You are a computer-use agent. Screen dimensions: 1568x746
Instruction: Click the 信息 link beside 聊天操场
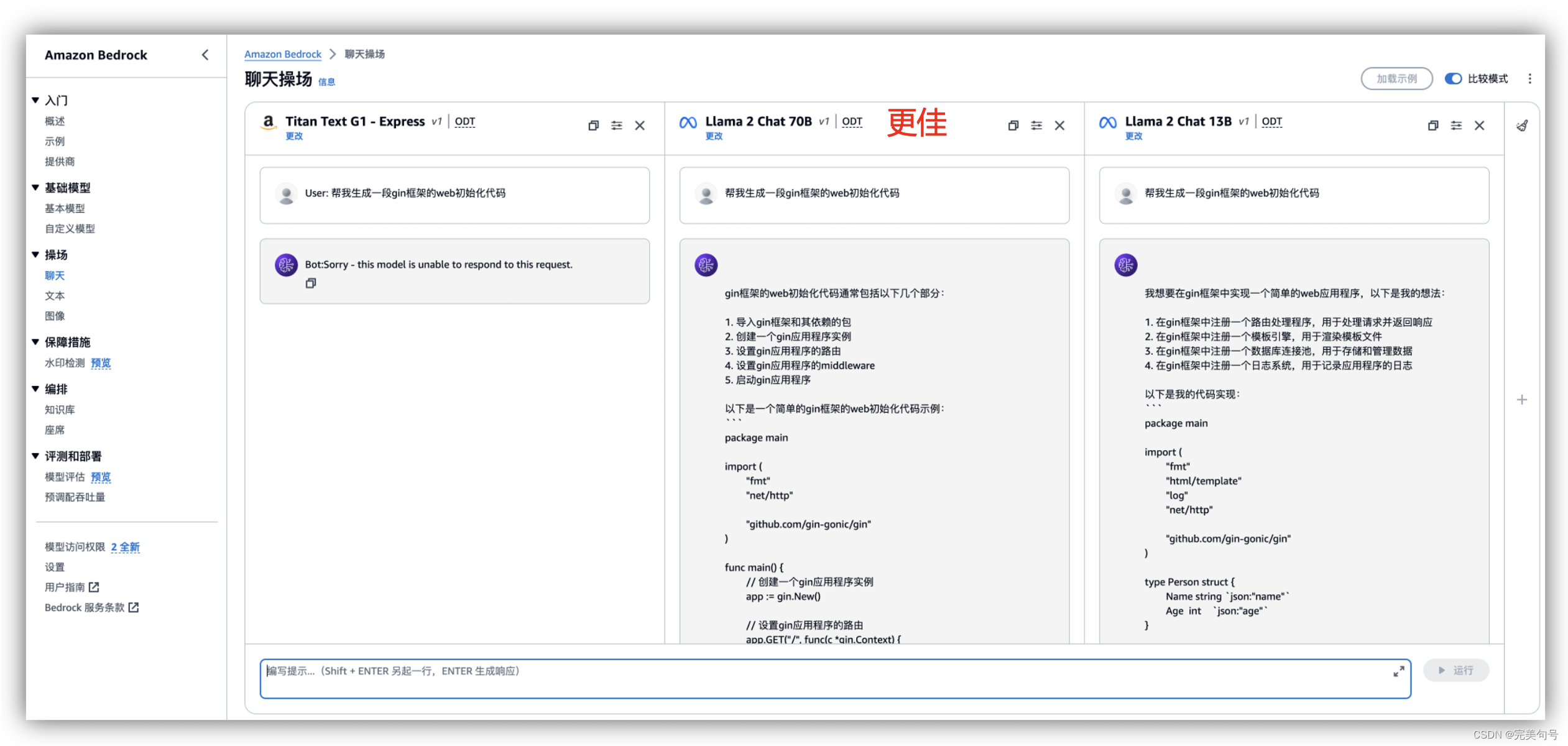[326, 81]
